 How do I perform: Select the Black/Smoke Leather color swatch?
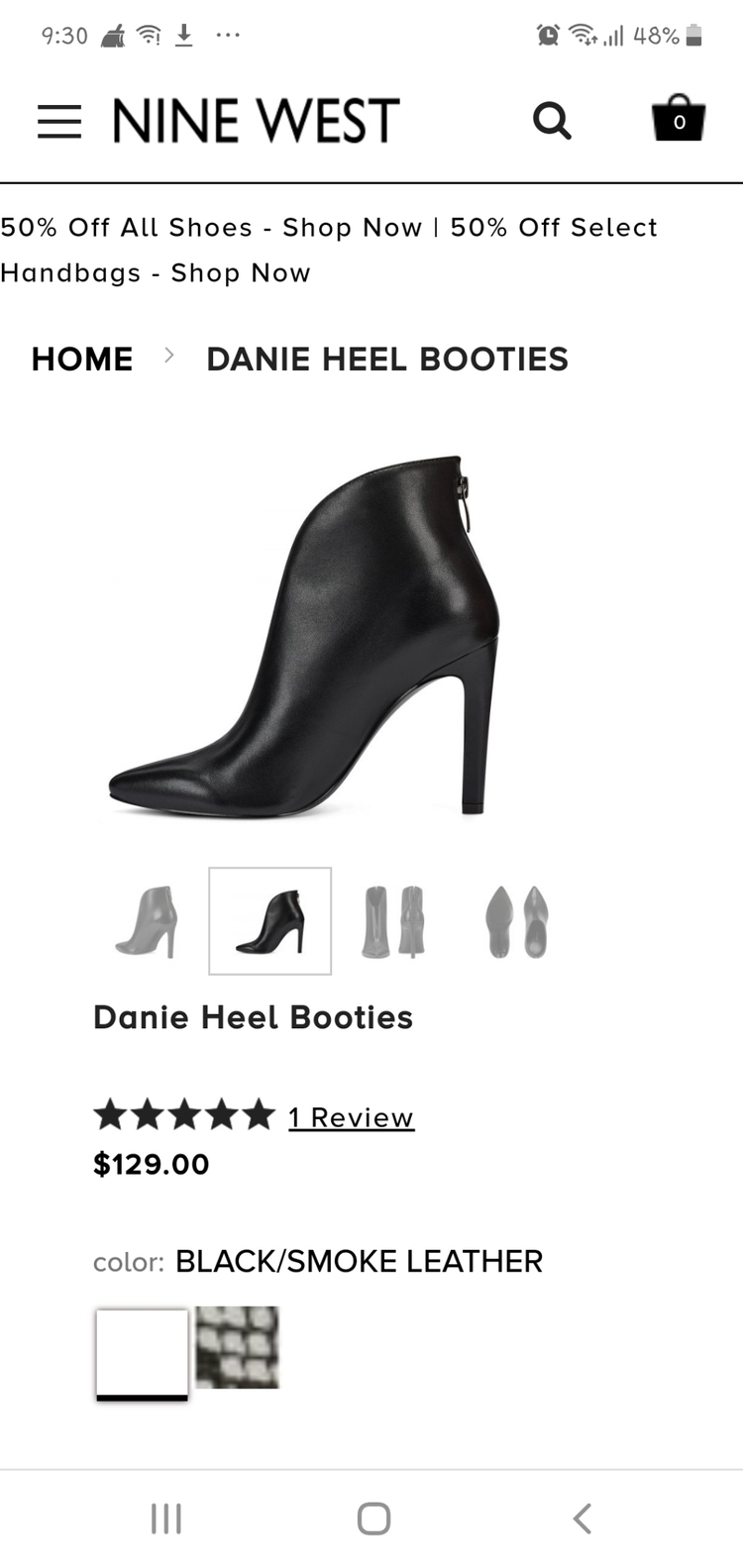click(x=142, y=1354)
